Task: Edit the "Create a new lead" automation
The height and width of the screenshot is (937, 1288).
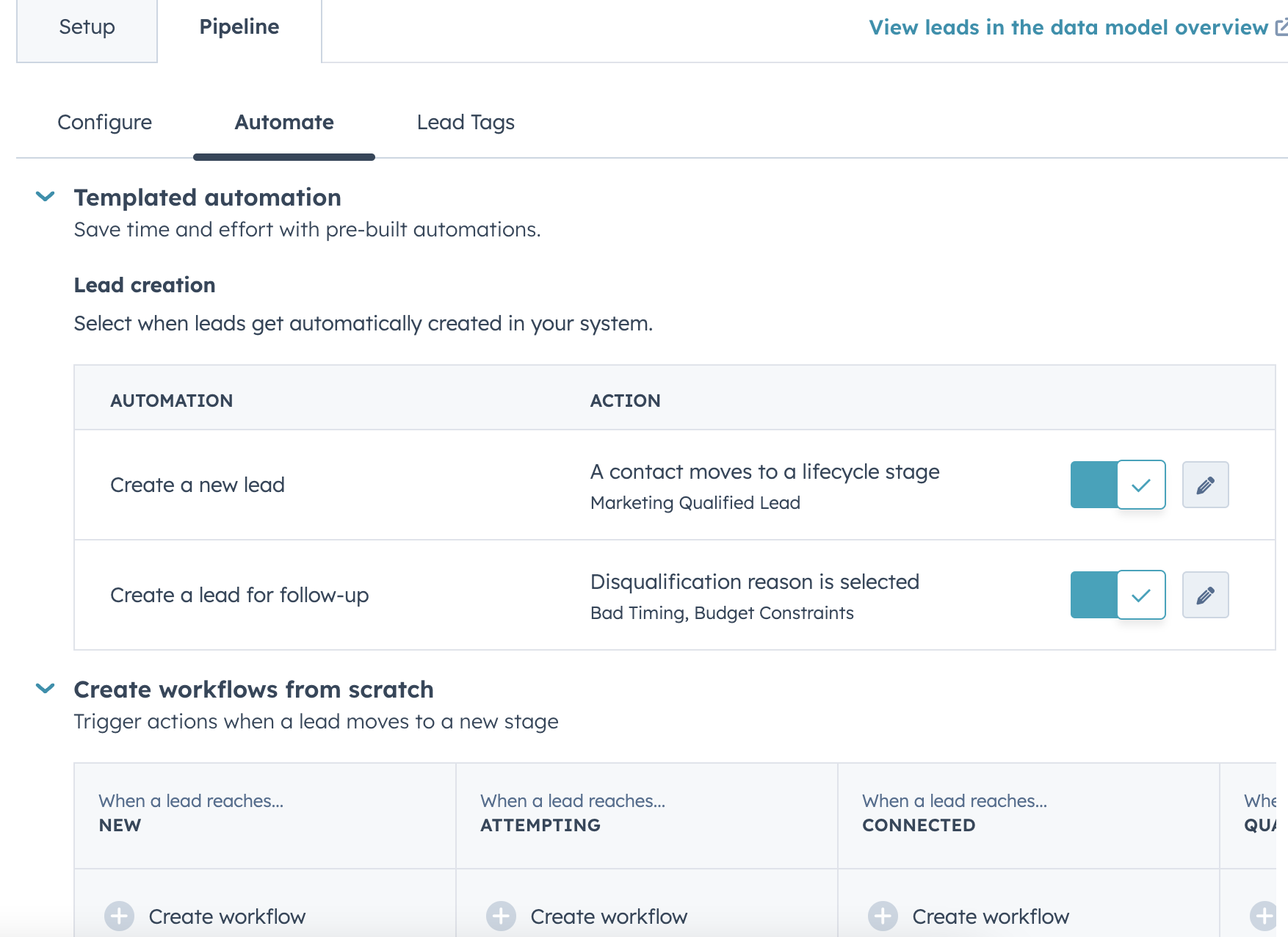Action: [1205, 485]
